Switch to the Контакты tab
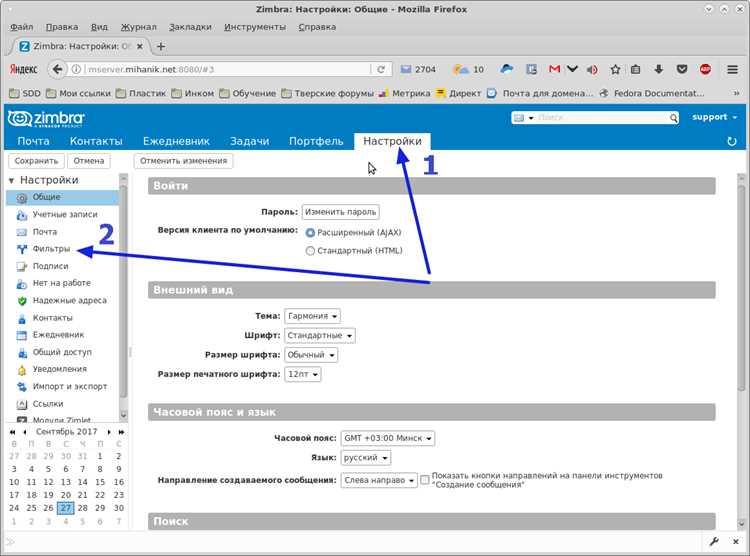The height and width of the screenshot is (556, 750). [x=96, y=141]
